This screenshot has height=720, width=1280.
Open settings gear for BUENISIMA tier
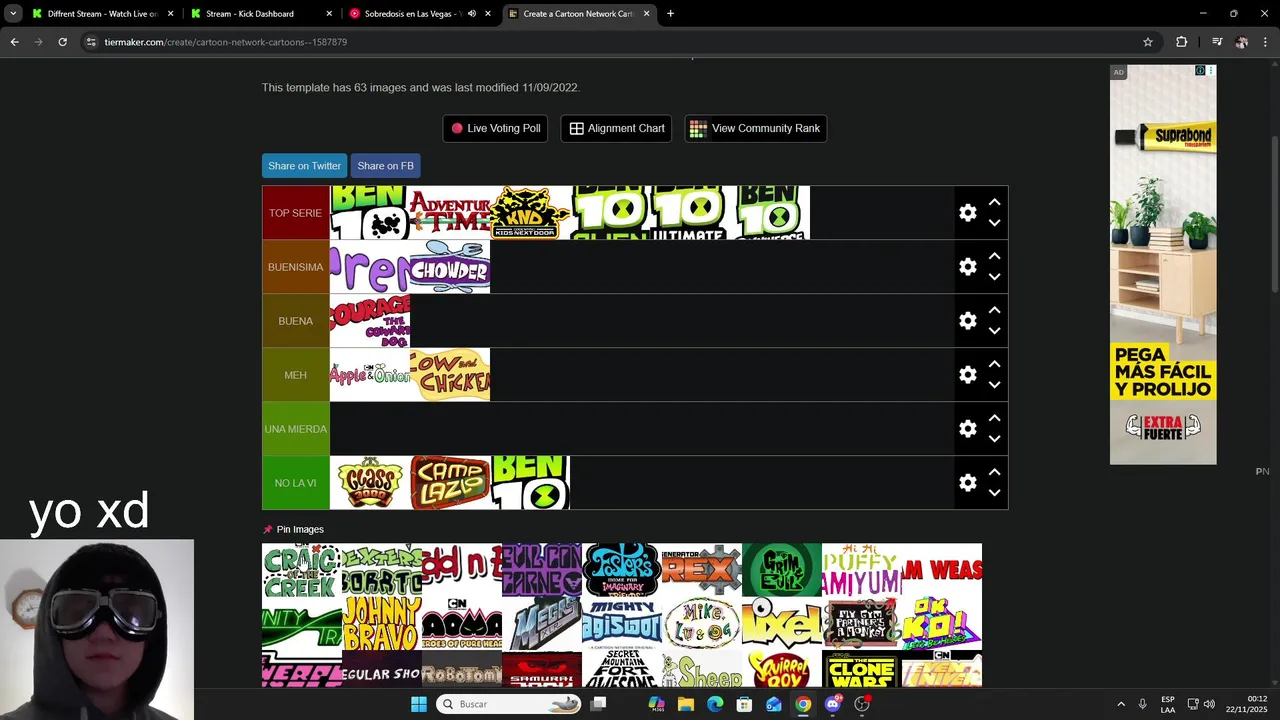point(967,267)
